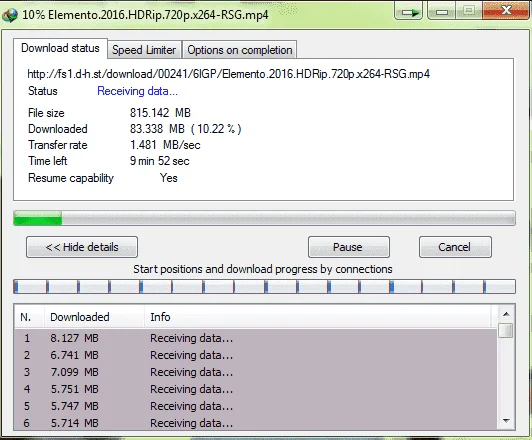Click the 'Receiving data...' status text in blue

(x=137, y=91)
